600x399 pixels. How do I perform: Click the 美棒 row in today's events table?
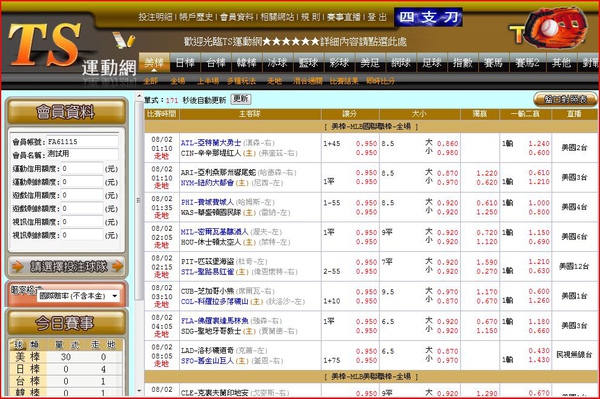point(66,357)
